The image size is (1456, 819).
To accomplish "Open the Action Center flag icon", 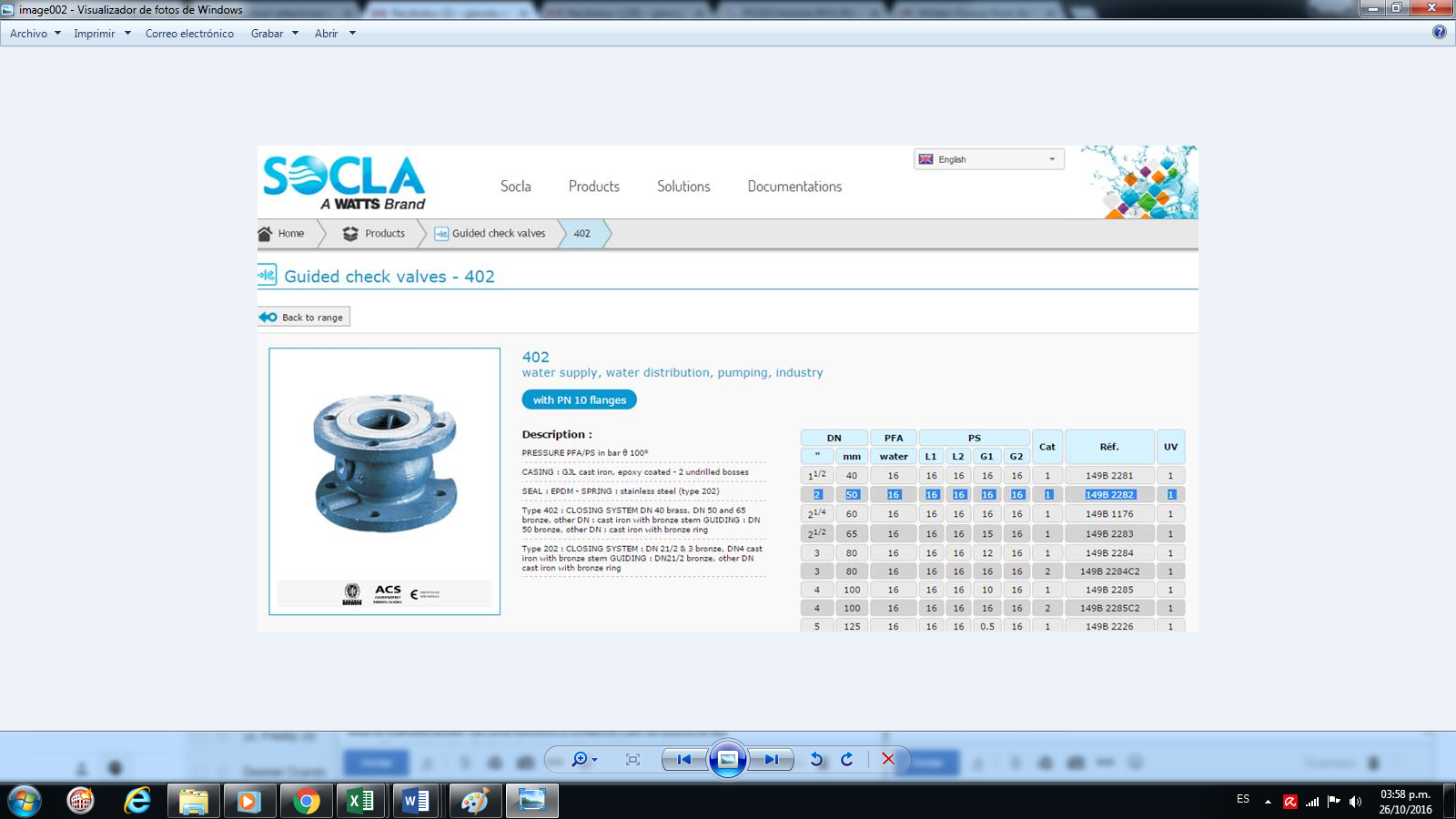I will (1334, 802).
